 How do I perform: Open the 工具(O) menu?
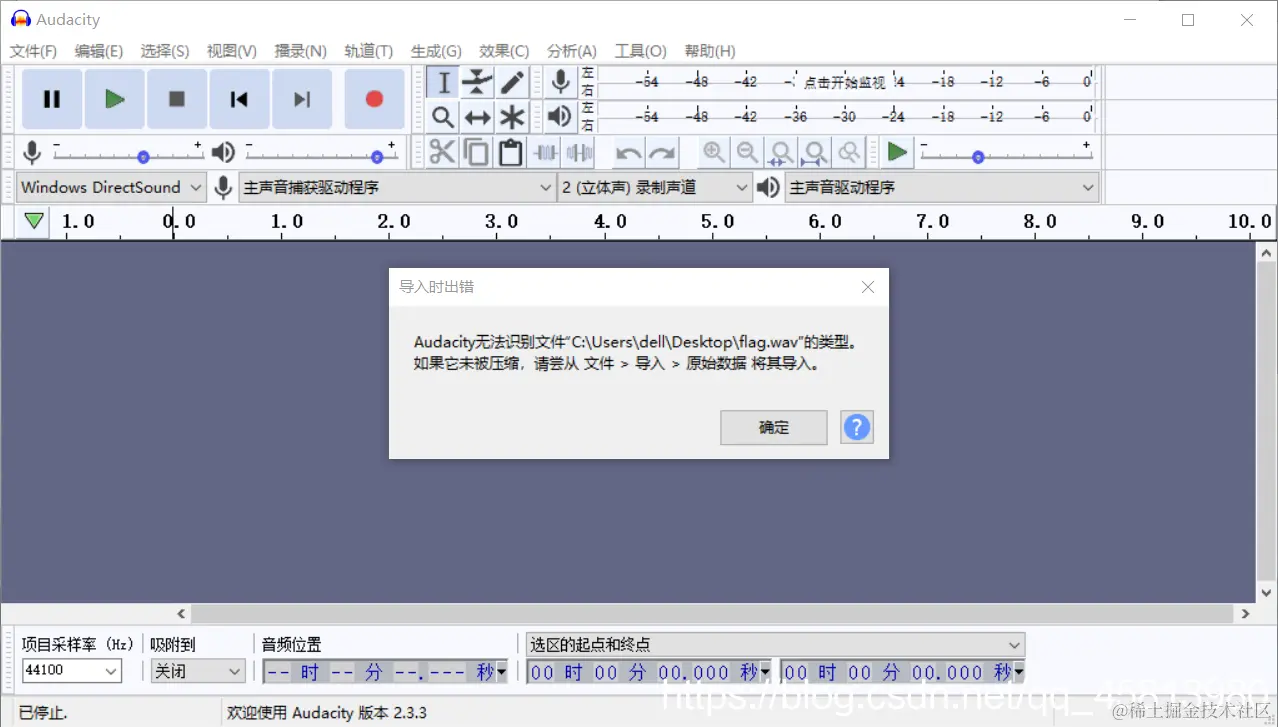641,51
